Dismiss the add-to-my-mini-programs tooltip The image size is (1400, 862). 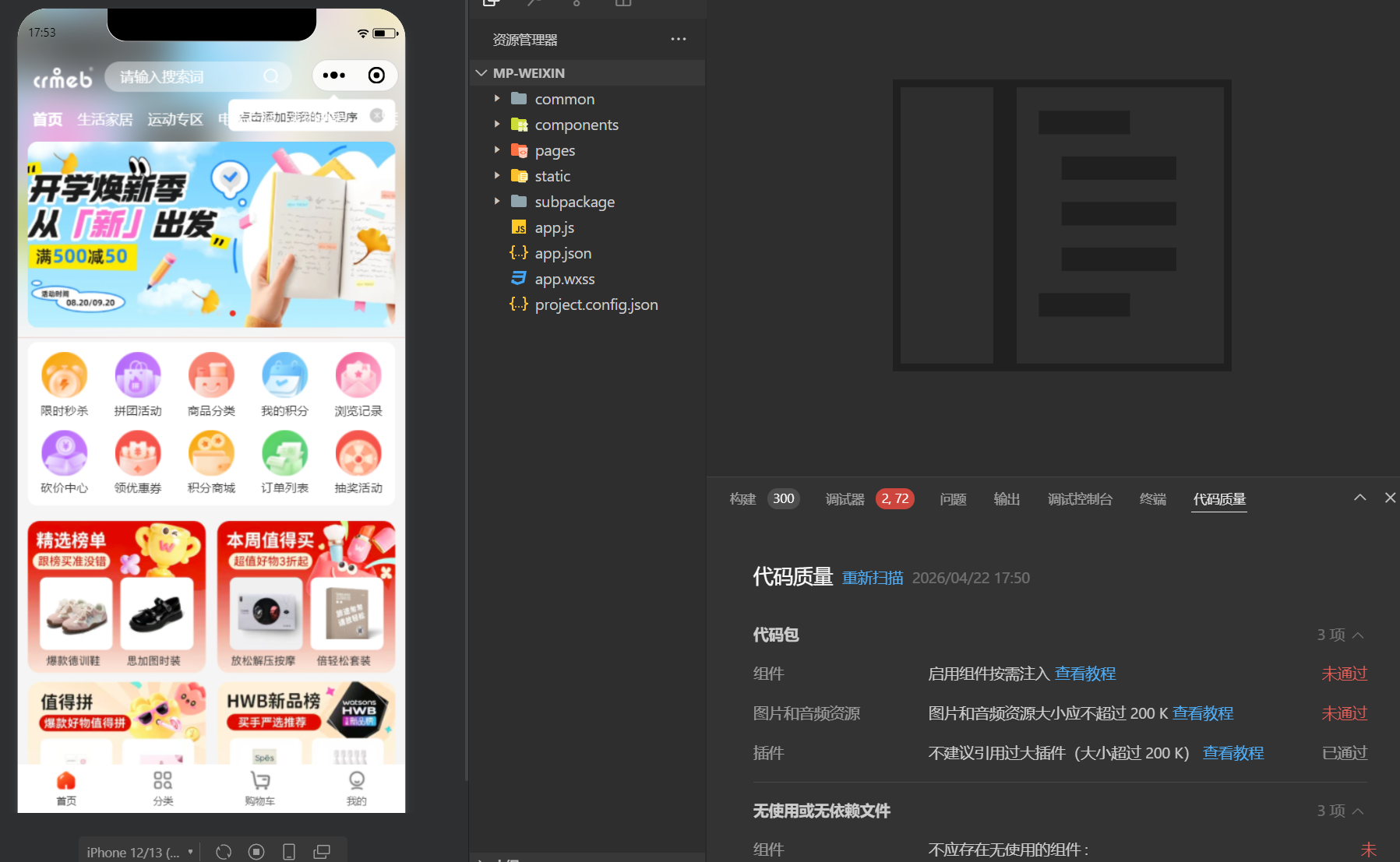pos(377,115)
